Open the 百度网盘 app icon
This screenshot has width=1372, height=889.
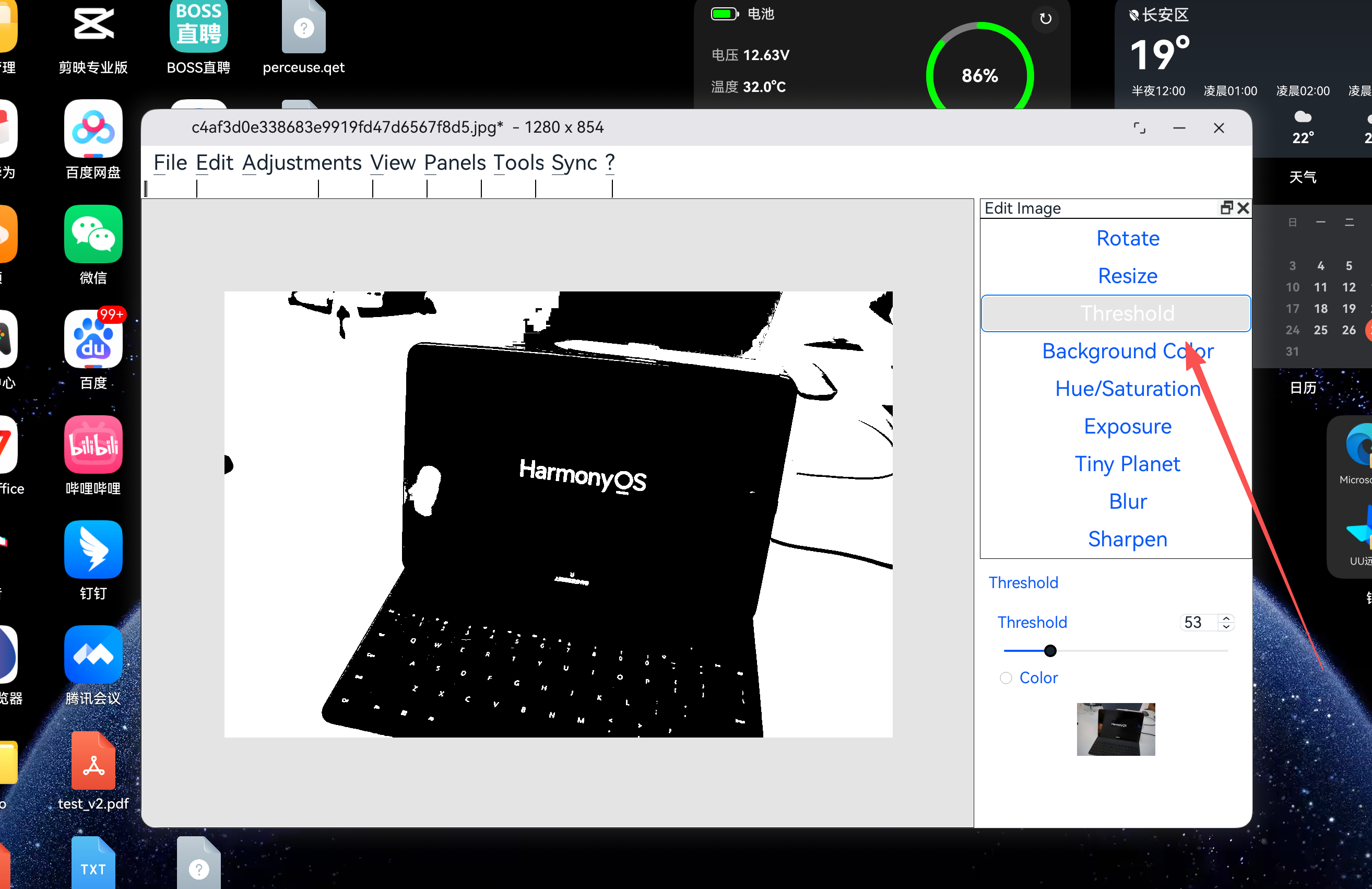tap(93, 128)
